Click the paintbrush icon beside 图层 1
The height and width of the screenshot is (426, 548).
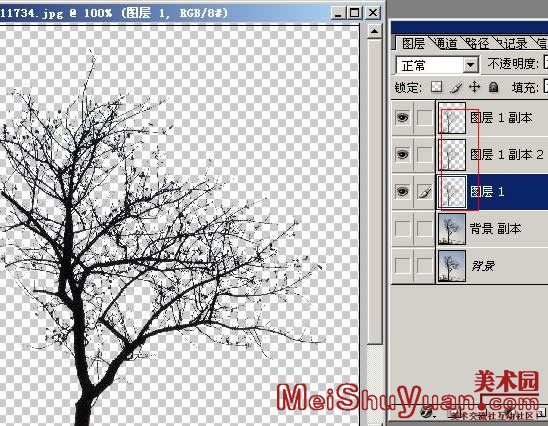(424, 192)
